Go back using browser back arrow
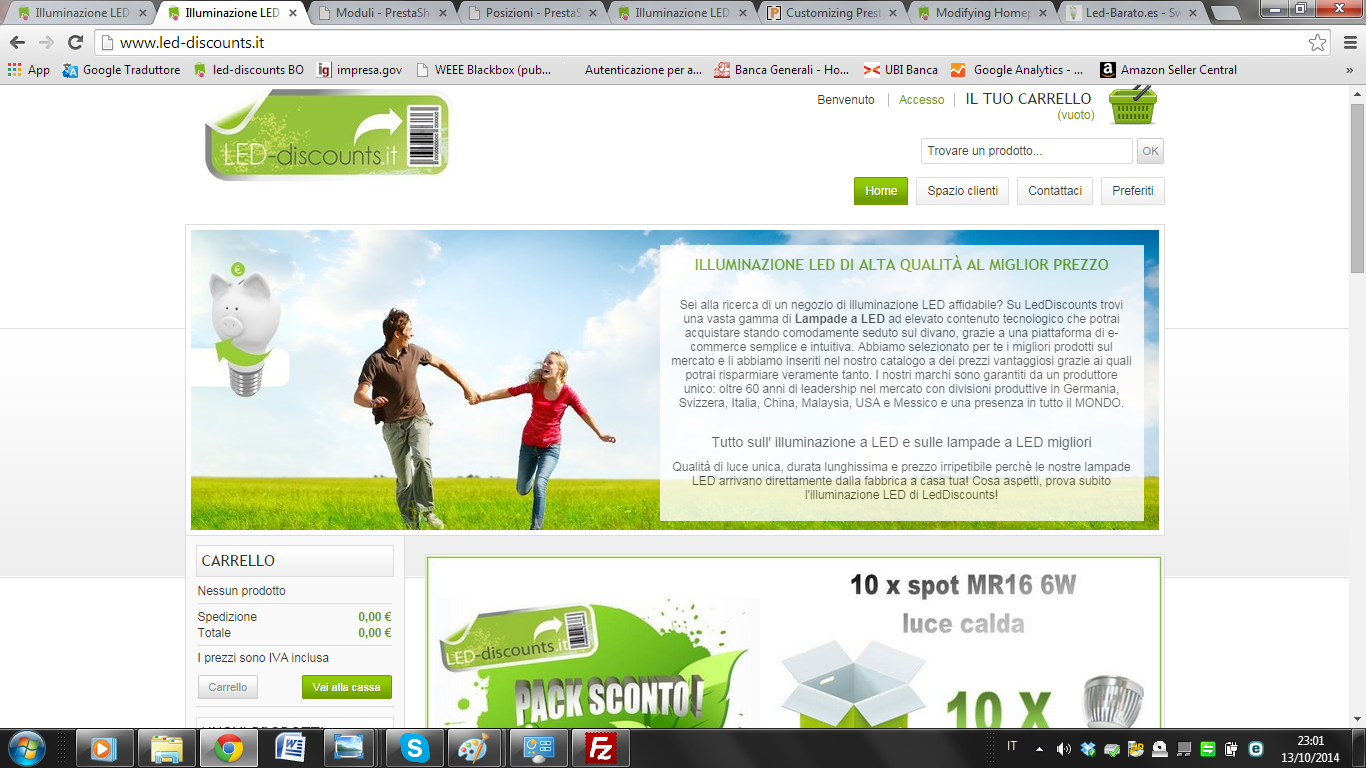Viewport: 1366px width, 768px height. click(x=17, y=43)
